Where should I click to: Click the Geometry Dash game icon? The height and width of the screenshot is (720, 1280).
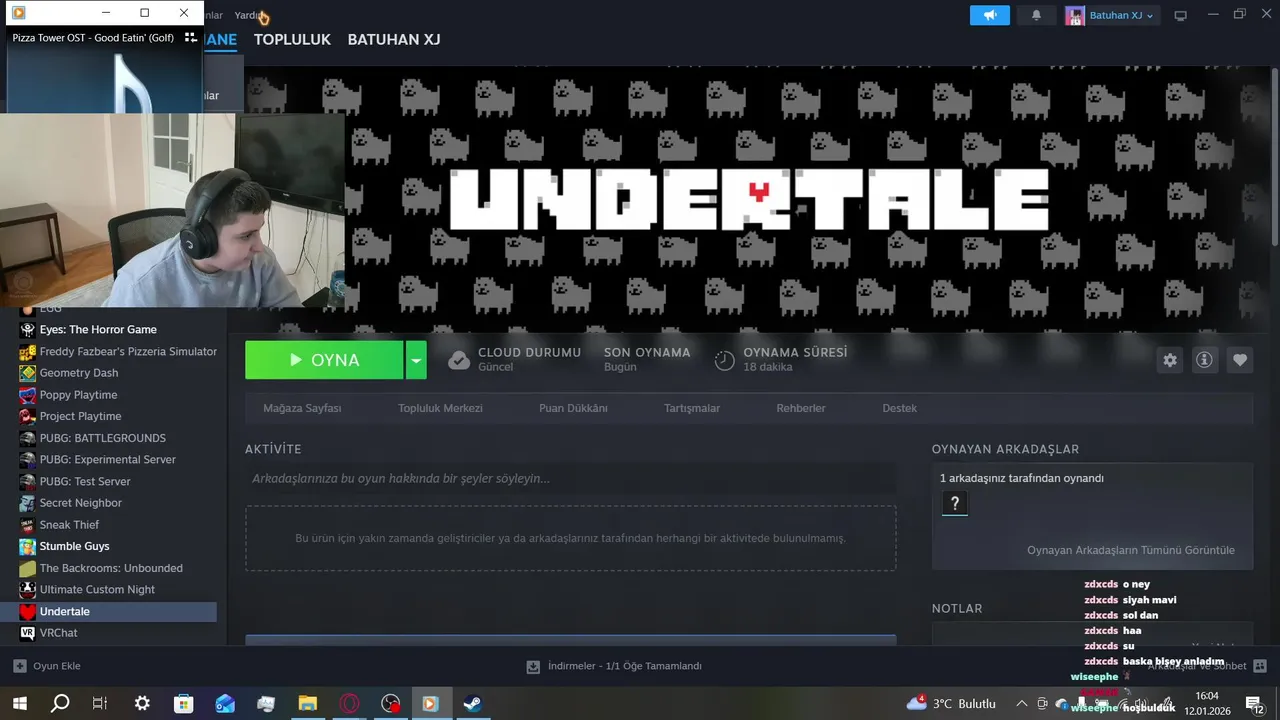coord(28,373)
